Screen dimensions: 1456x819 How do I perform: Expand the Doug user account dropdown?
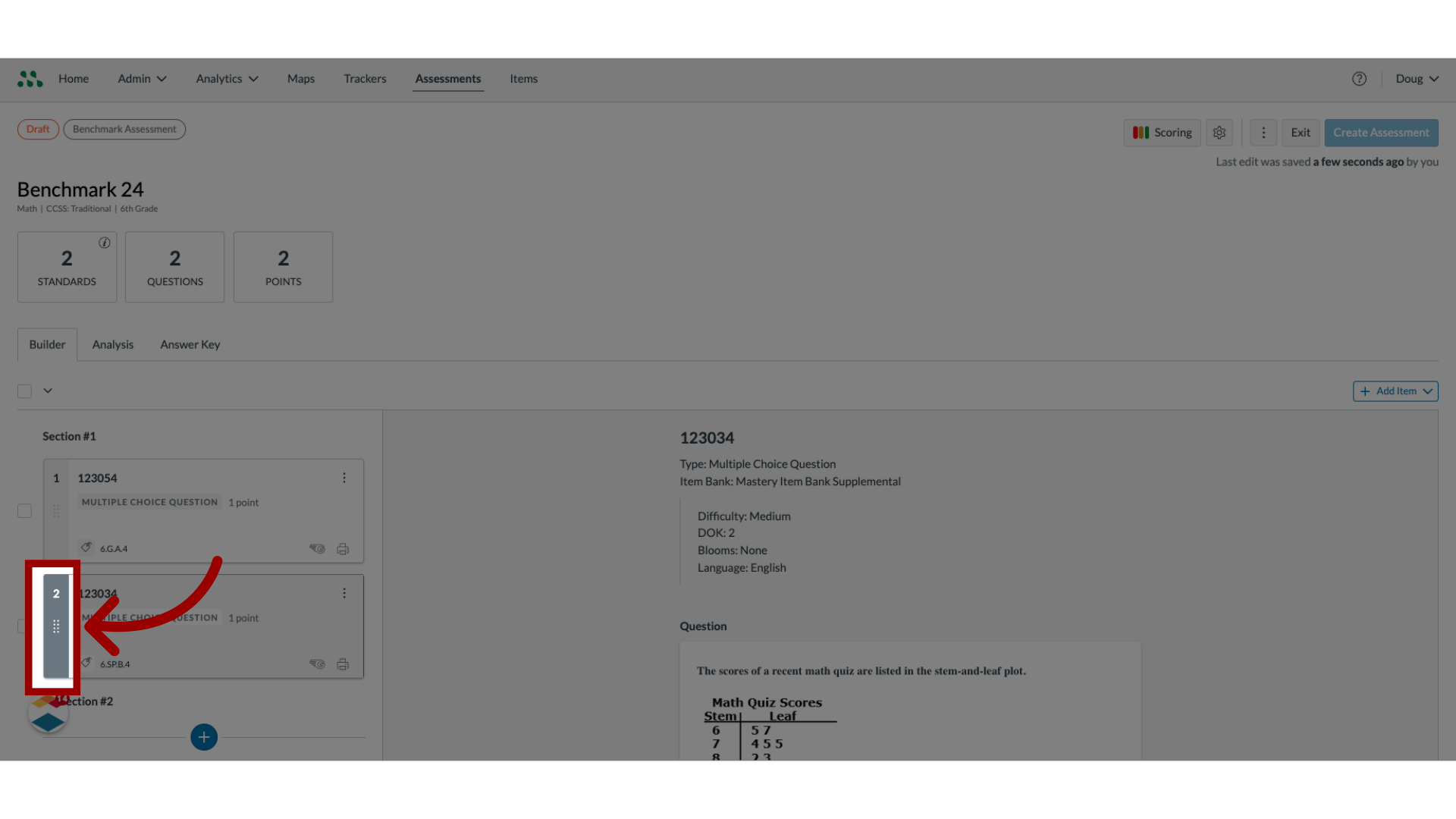coord(1416,78)
